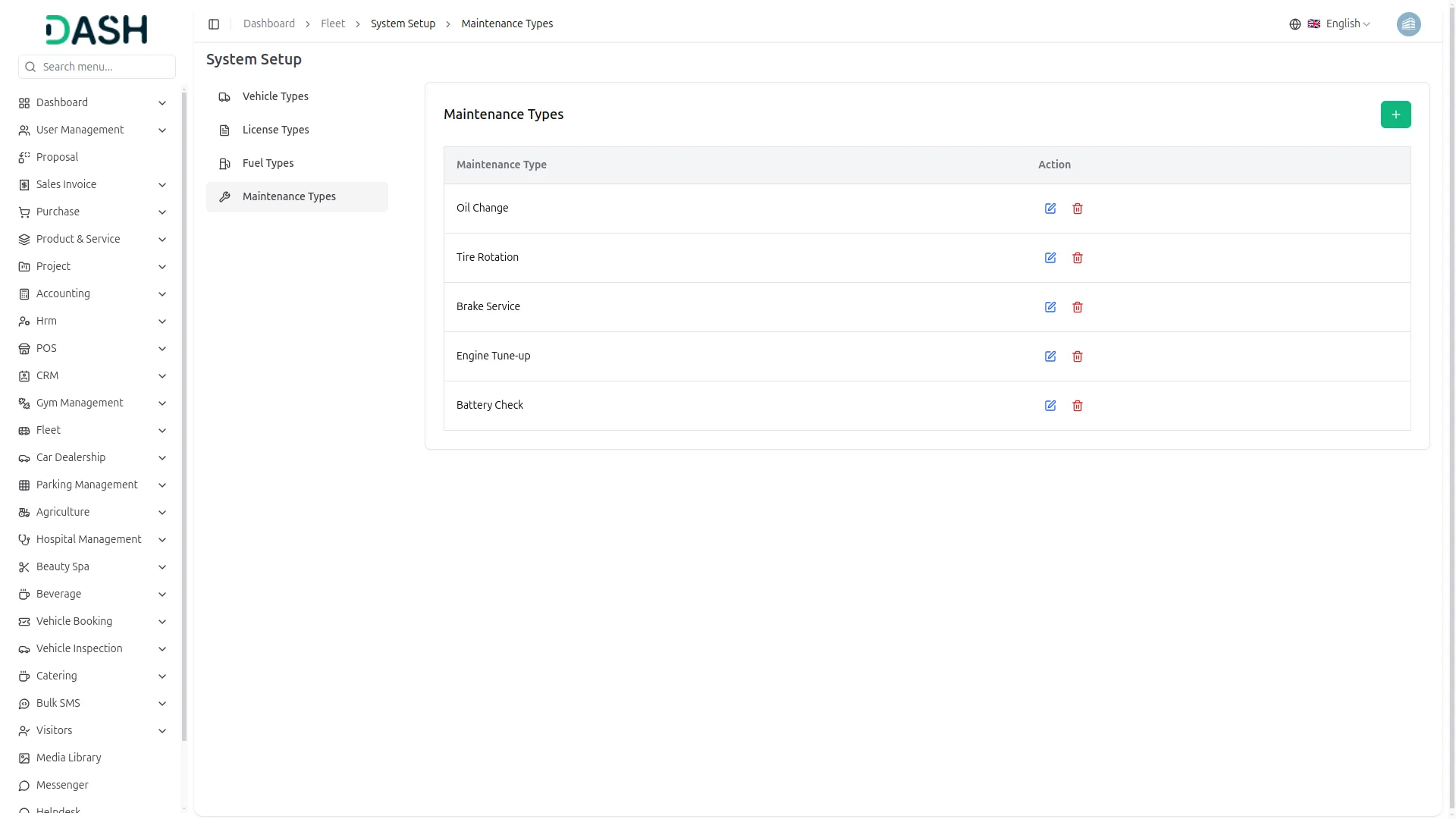Expand the Hospital Management menu
The width and height of the screenshot is (1456, 819).
91,539
